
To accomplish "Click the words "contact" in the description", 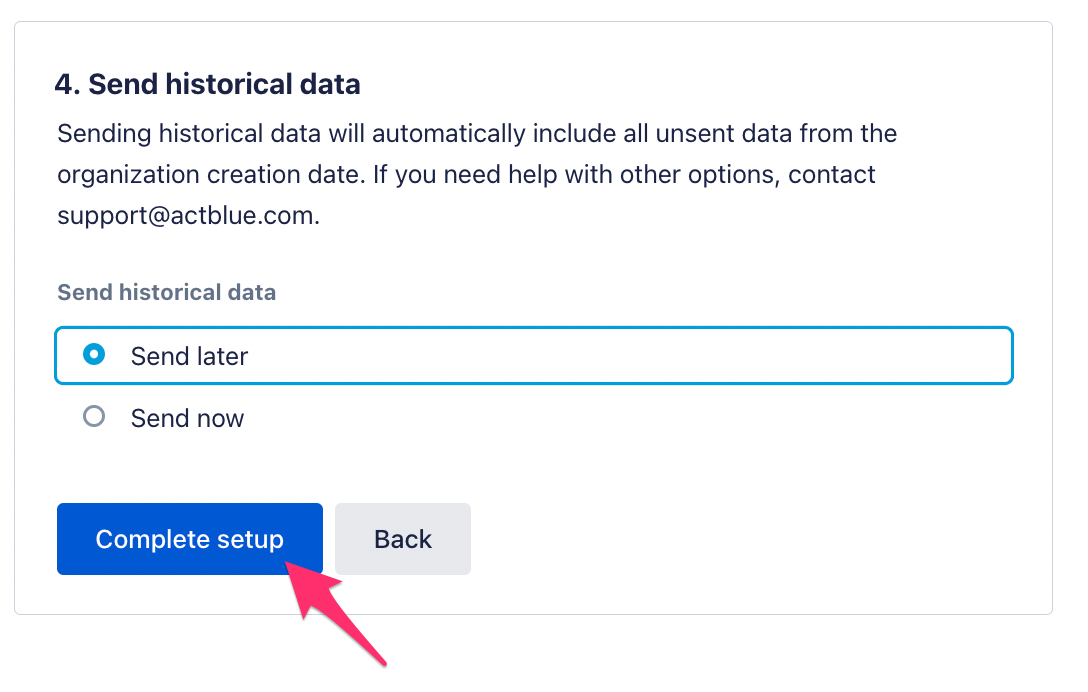I will (831, 175).
